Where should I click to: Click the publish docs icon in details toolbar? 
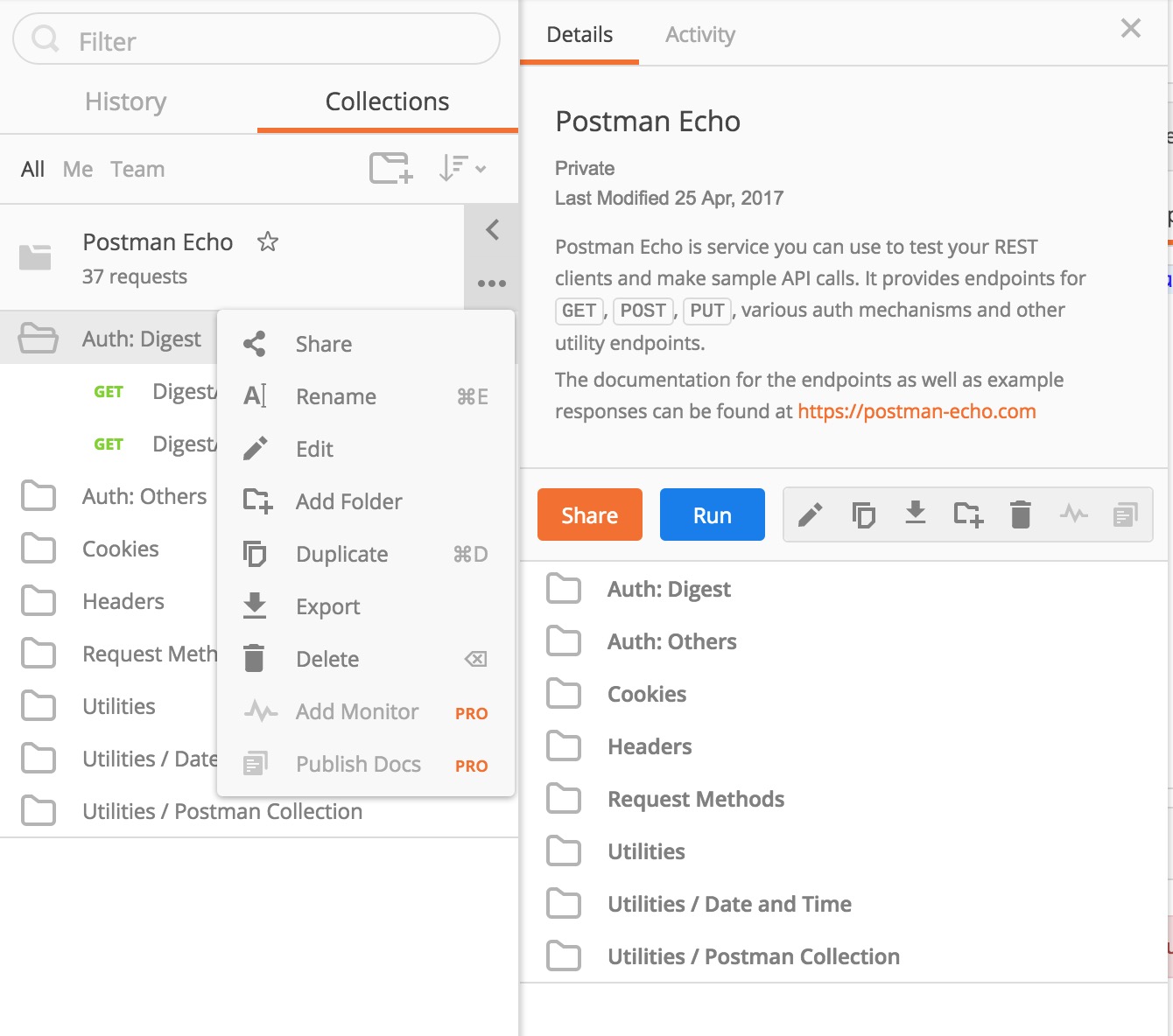pos(1126,514)
